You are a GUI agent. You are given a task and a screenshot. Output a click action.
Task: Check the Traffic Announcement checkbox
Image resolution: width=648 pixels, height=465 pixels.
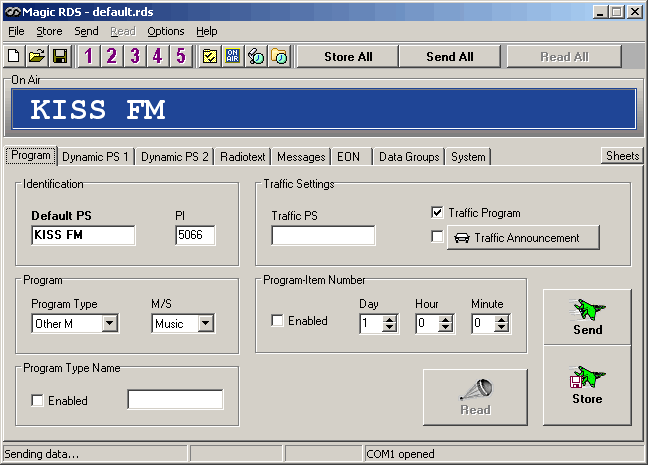(x=437, y=236)
